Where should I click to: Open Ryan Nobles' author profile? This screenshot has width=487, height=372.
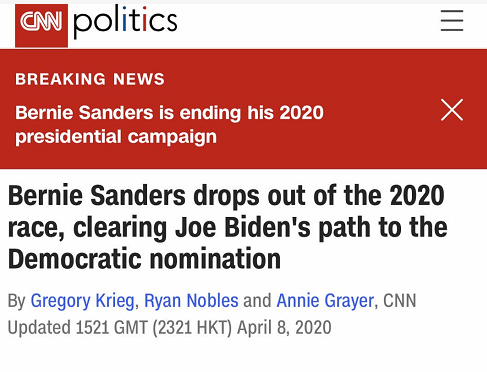[191, 301]
